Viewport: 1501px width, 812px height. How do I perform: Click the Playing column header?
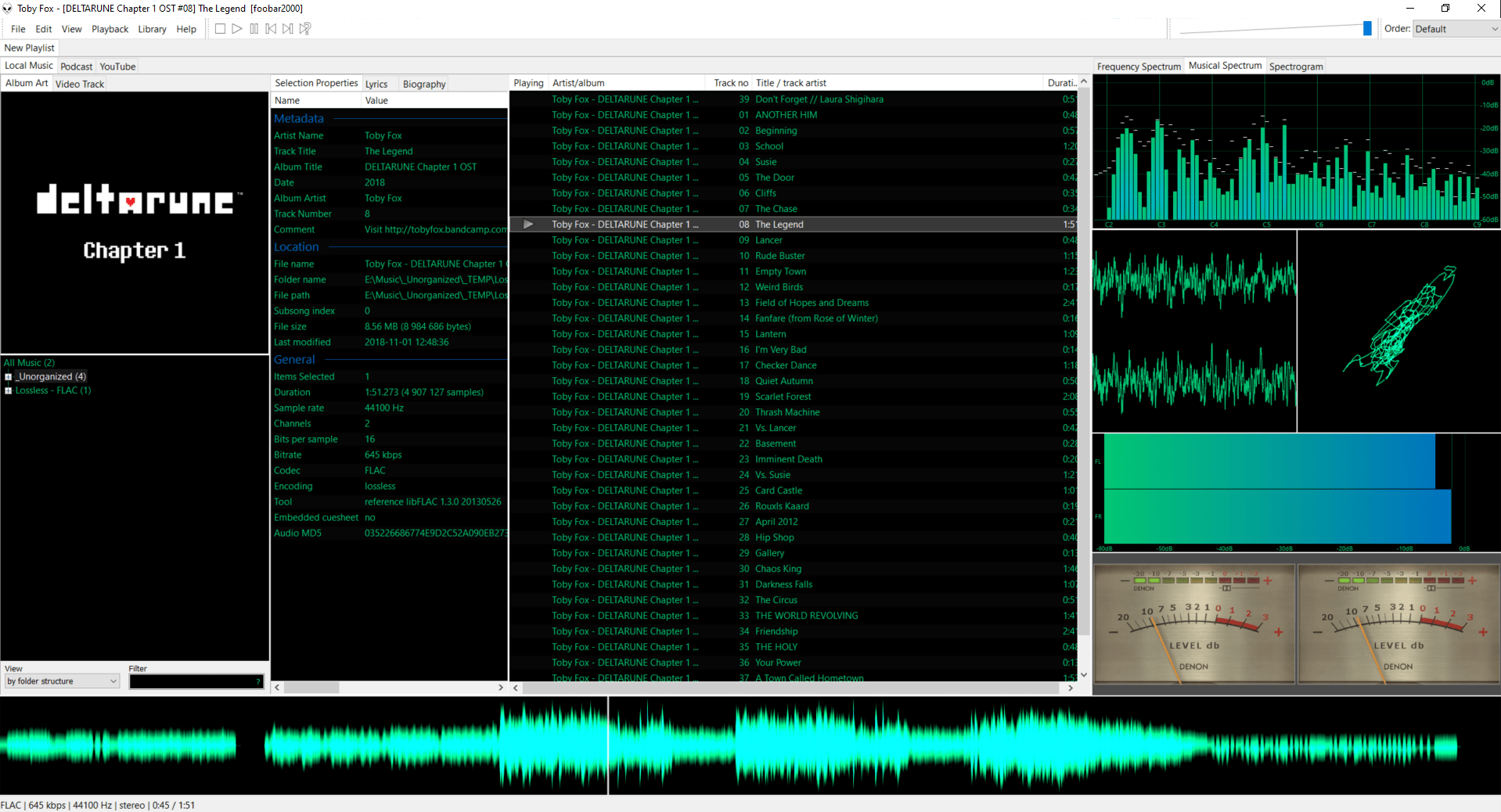coord(528,83)
